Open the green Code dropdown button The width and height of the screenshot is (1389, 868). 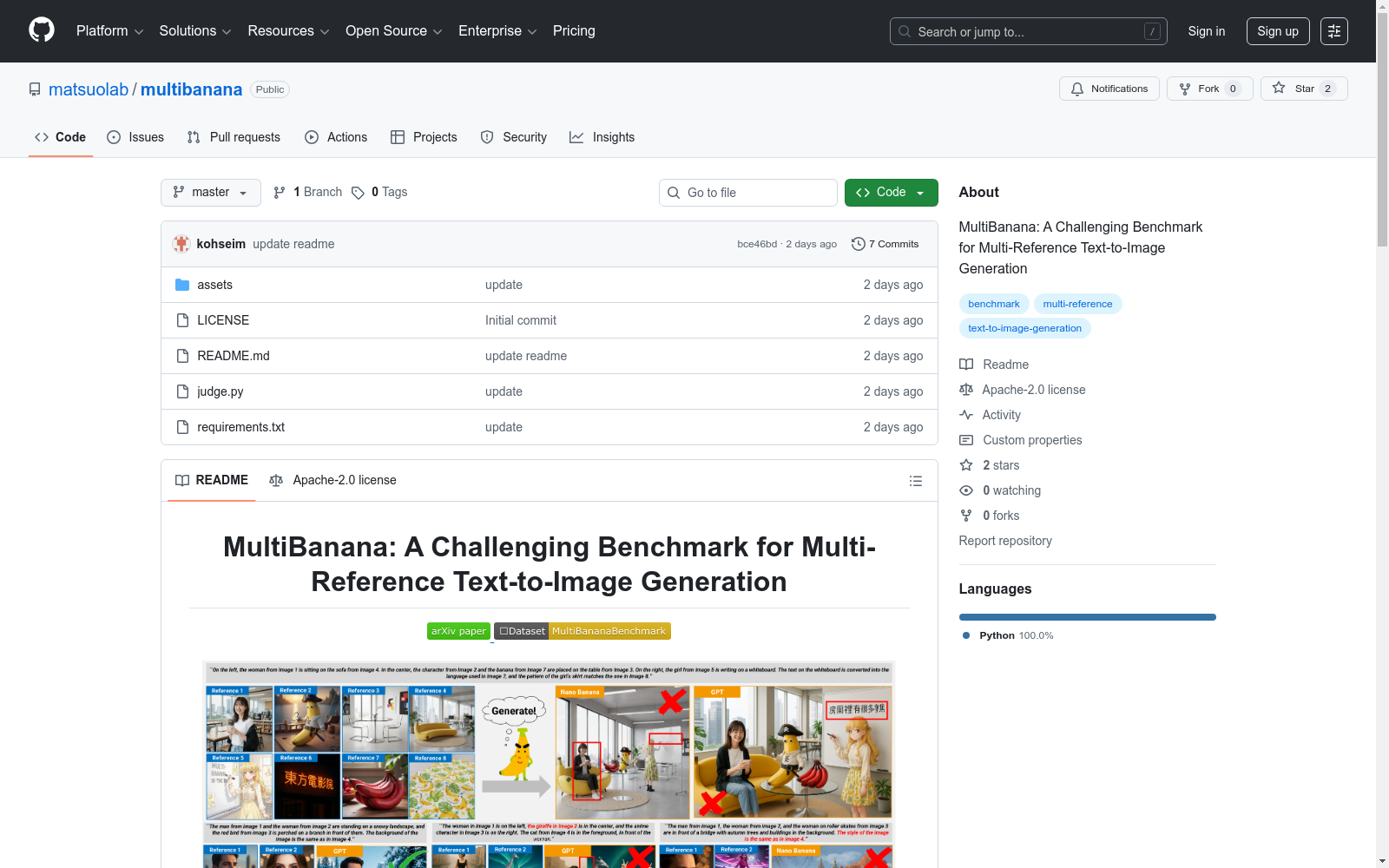pos(891,193)
